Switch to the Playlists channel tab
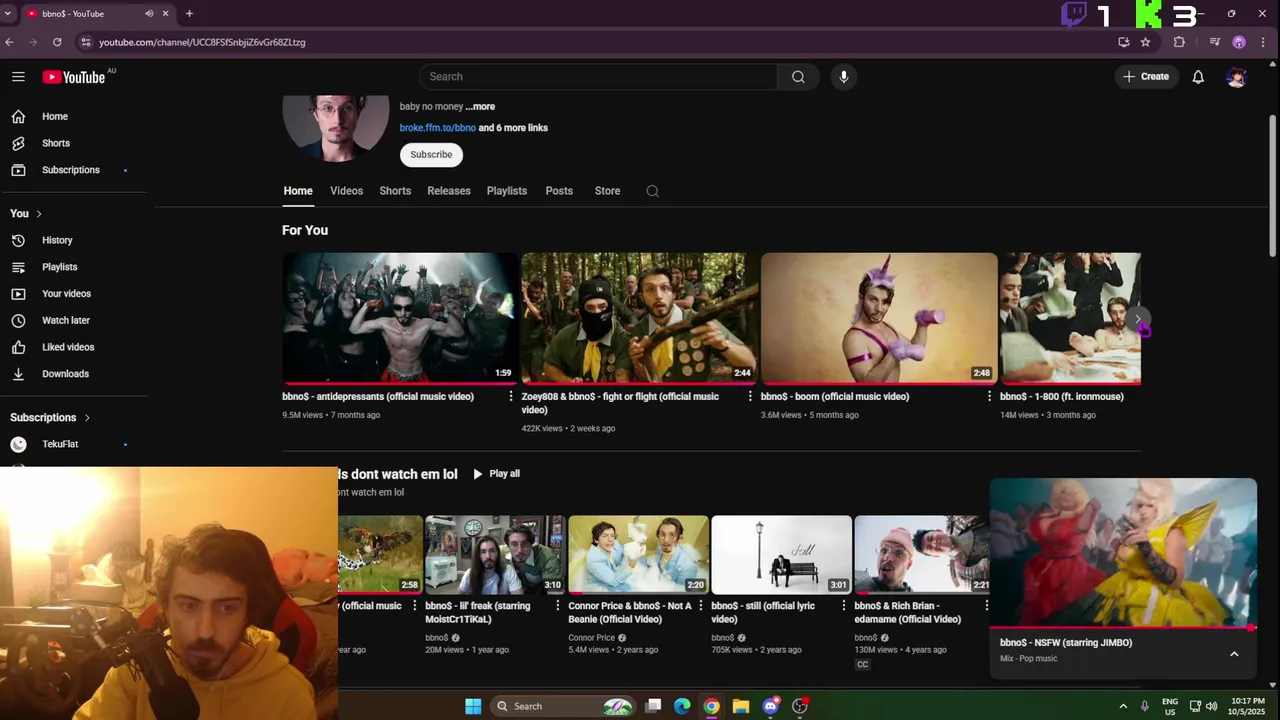 coord(507,191)
